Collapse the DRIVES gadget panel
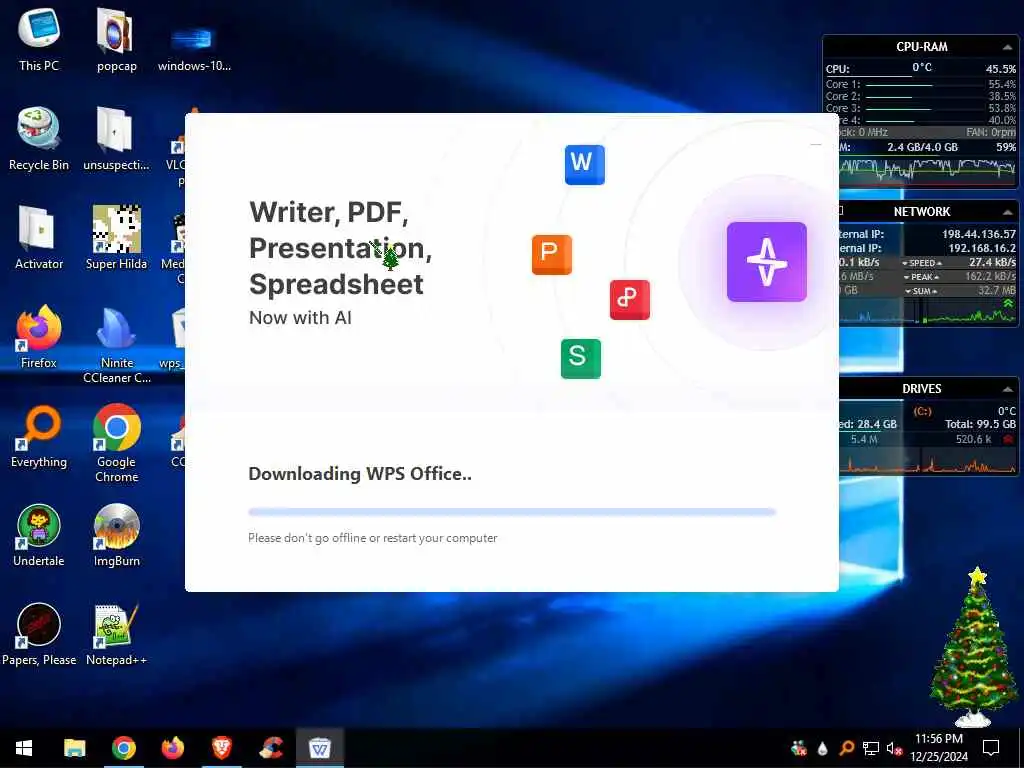 1007,389
